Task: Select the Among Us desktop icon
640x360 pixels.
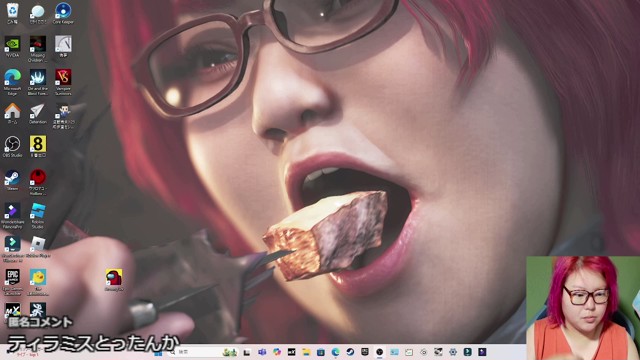Action: pyautogui.click(x=114, y=280)
